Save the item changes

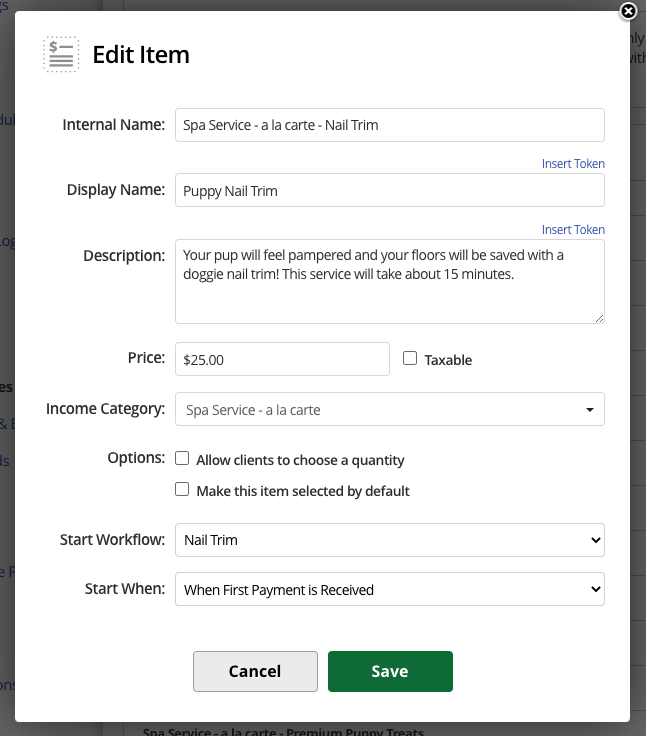coord(390,671)
